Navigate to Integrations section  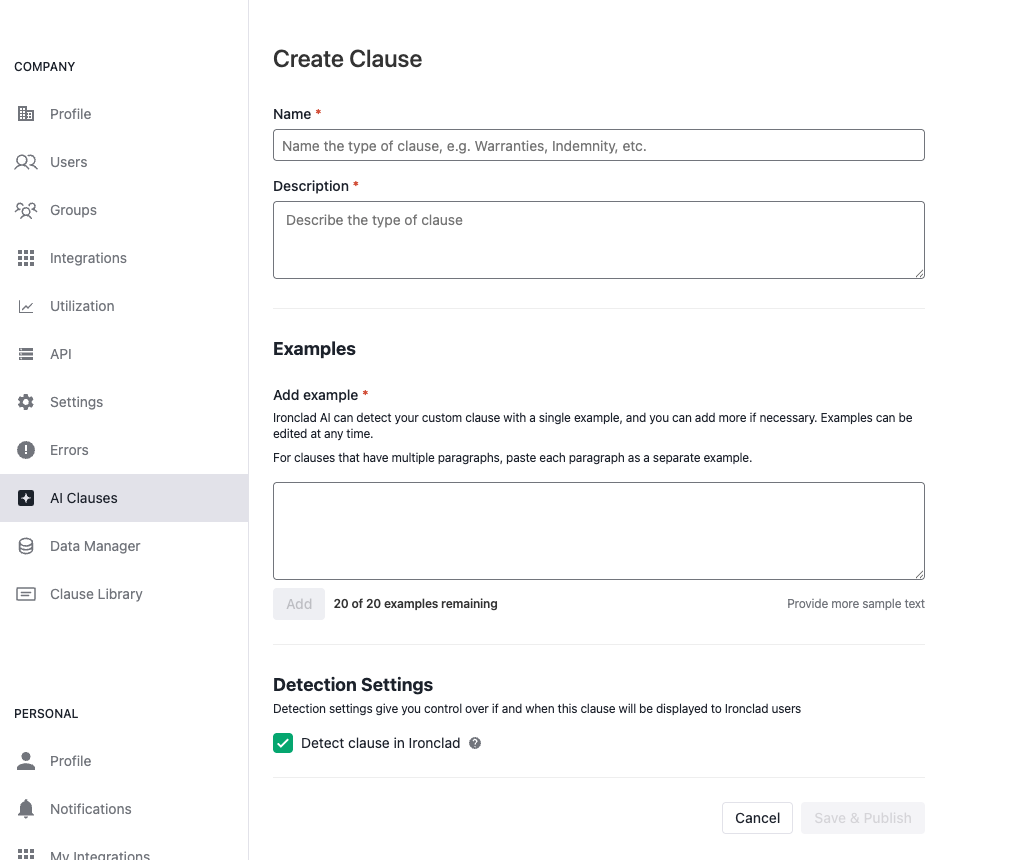(x=124, y=258)
